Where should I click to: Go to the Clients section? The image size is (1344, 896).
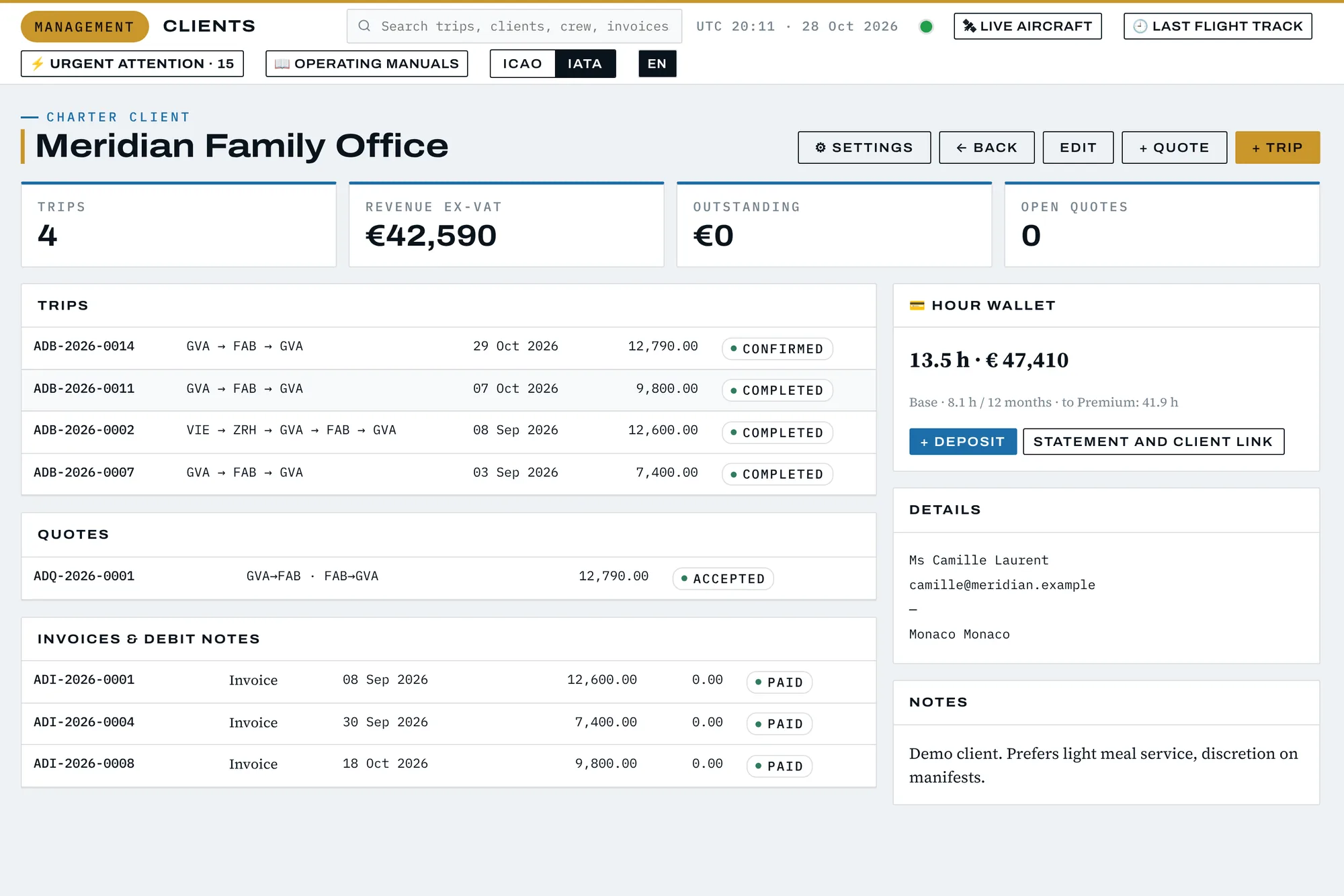[209, 26]
